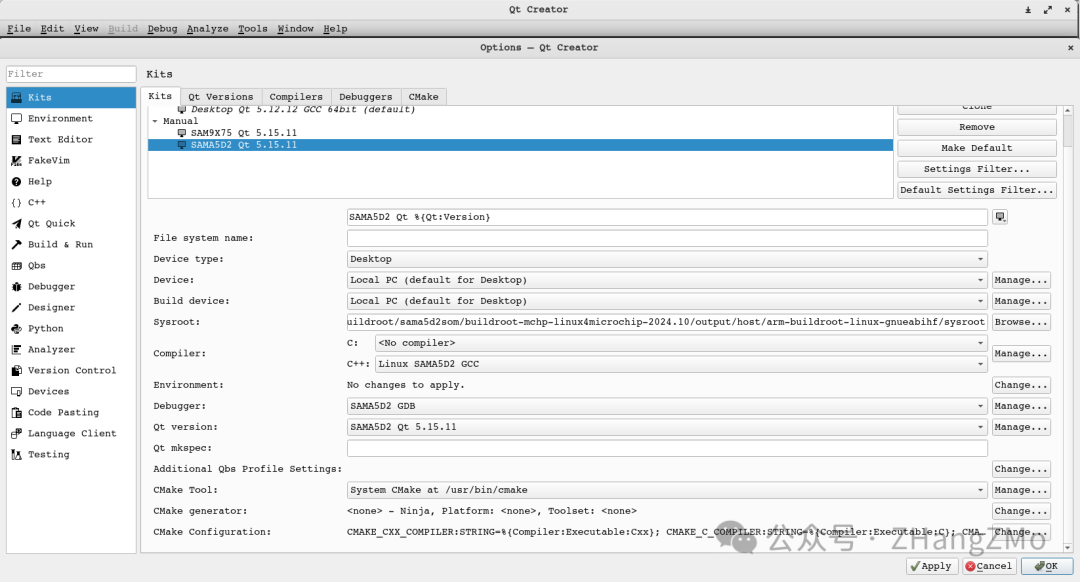The height and width of the screenshot is (582, 1080).
Task: Open Default Settings Filter... button
Action: (977, 190)
